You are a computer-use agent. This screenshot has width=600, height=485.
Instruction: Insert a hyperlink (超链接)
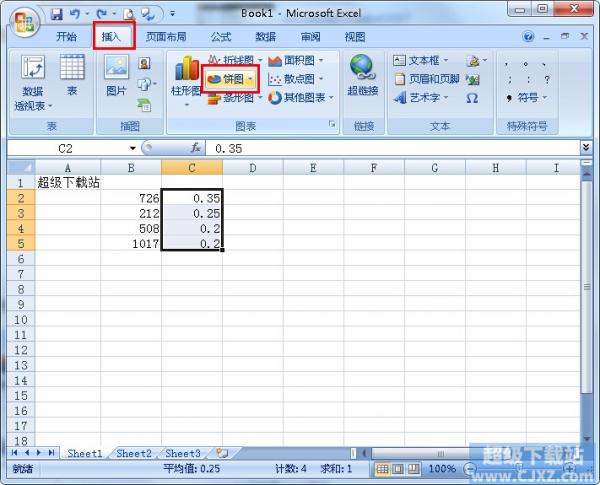[x=362, y=75]
